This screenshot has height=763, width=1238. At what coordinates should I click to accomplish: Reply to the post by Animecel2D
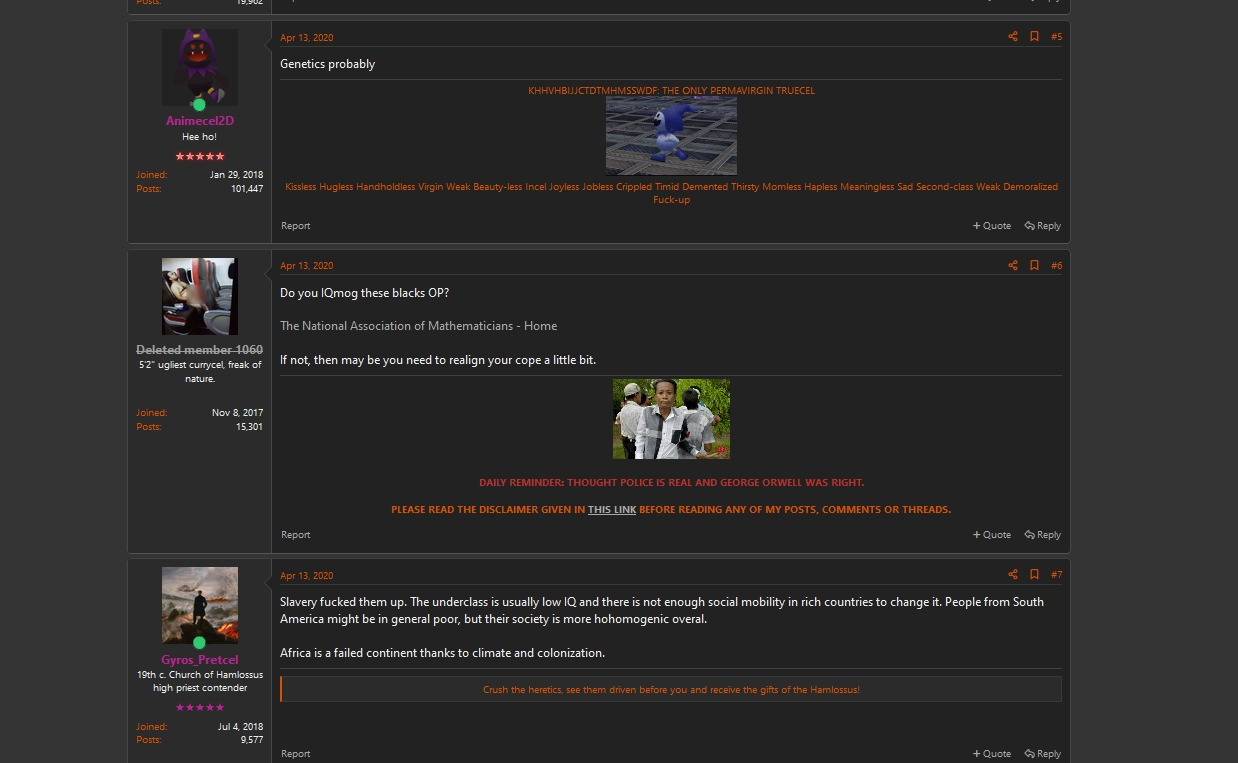coord(1042,226)
